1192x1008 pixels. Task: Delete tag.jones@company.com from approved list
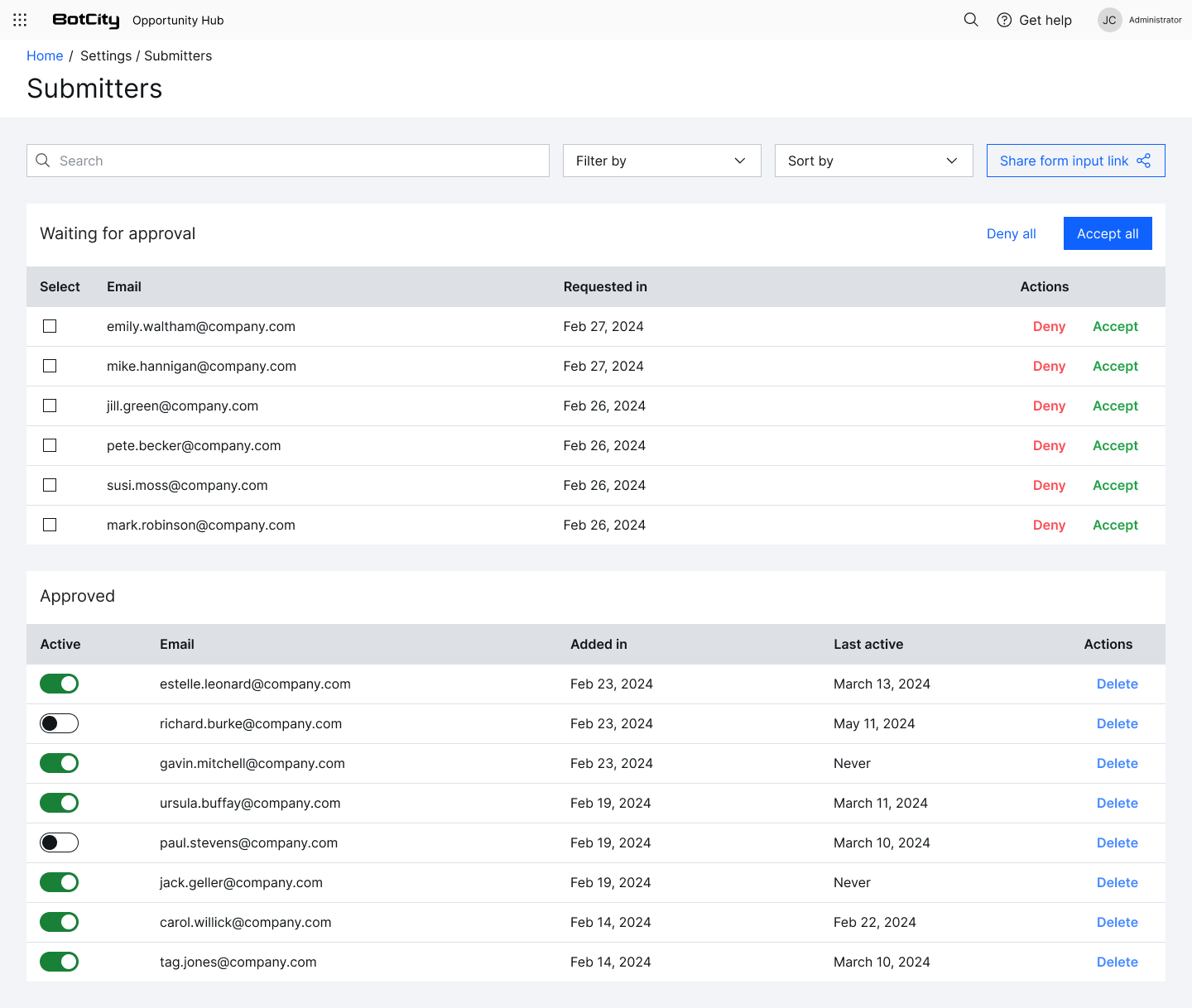(x=1117, y=962)
